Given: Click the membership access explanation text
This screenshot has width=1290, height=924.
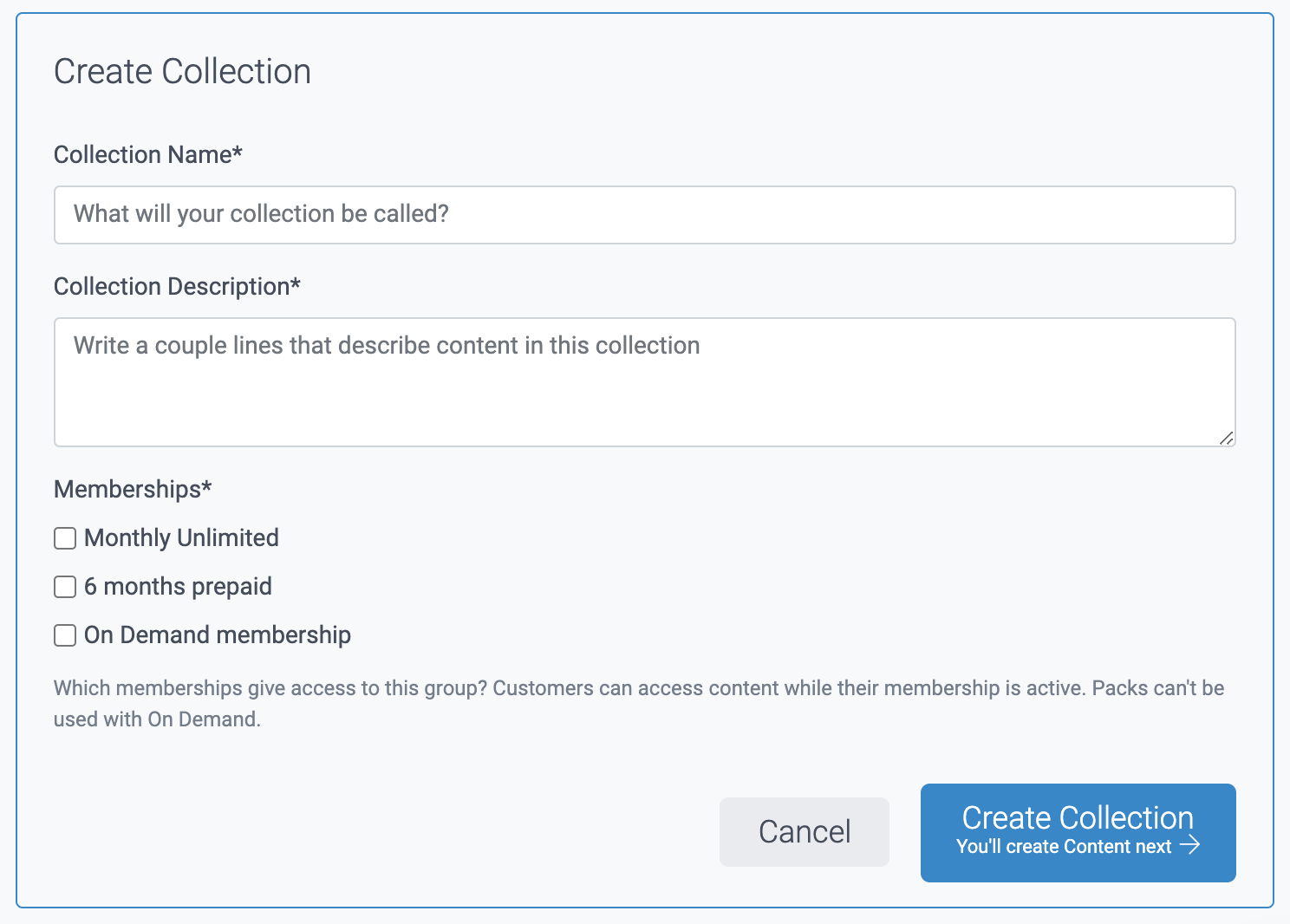Looking at the screenshot, I should click(639, 702).
